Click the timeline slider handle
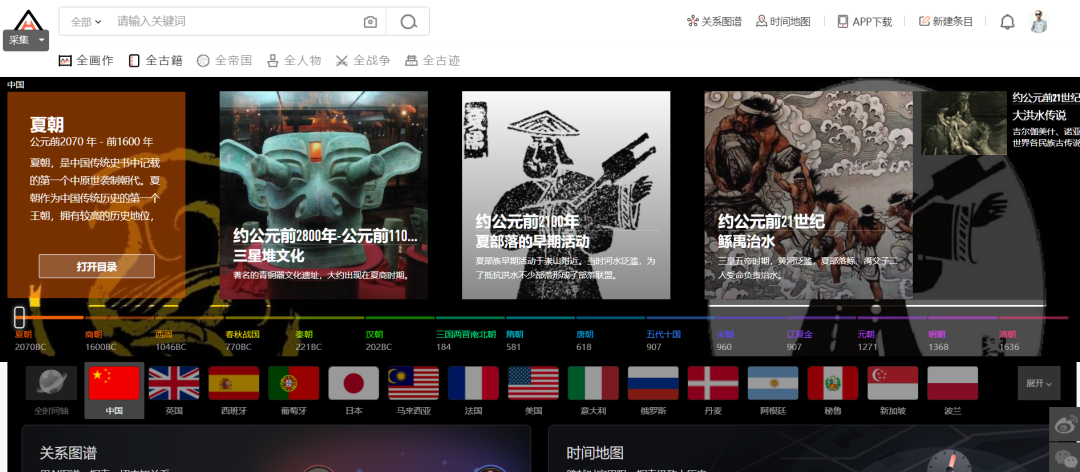This screenshot has height=472, width=1080. (19, 317)
